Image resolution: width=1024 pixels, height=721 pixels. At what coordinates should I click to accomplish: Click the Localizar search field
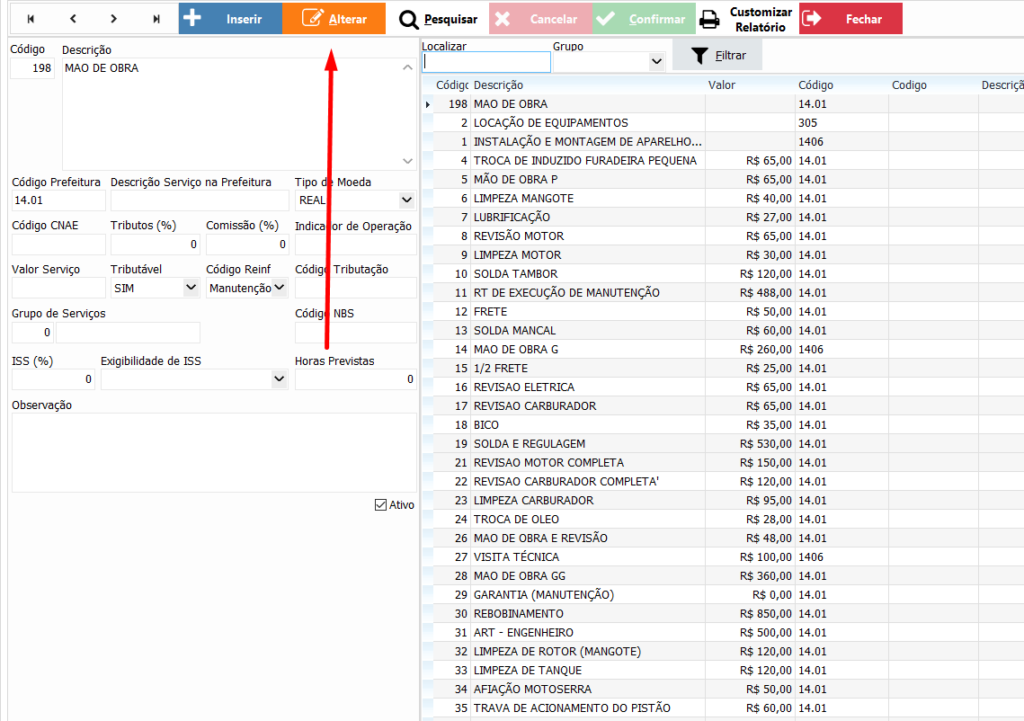pyautogui.click(x=486, y=63)
